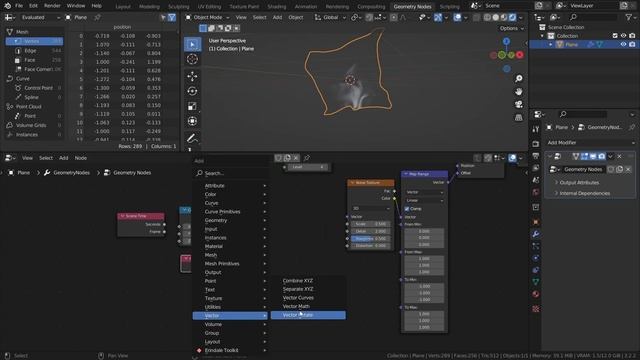Click the red X axis gizmo ball
The image size is (640, 360).
pyautogui.click(x=520, y=55)
